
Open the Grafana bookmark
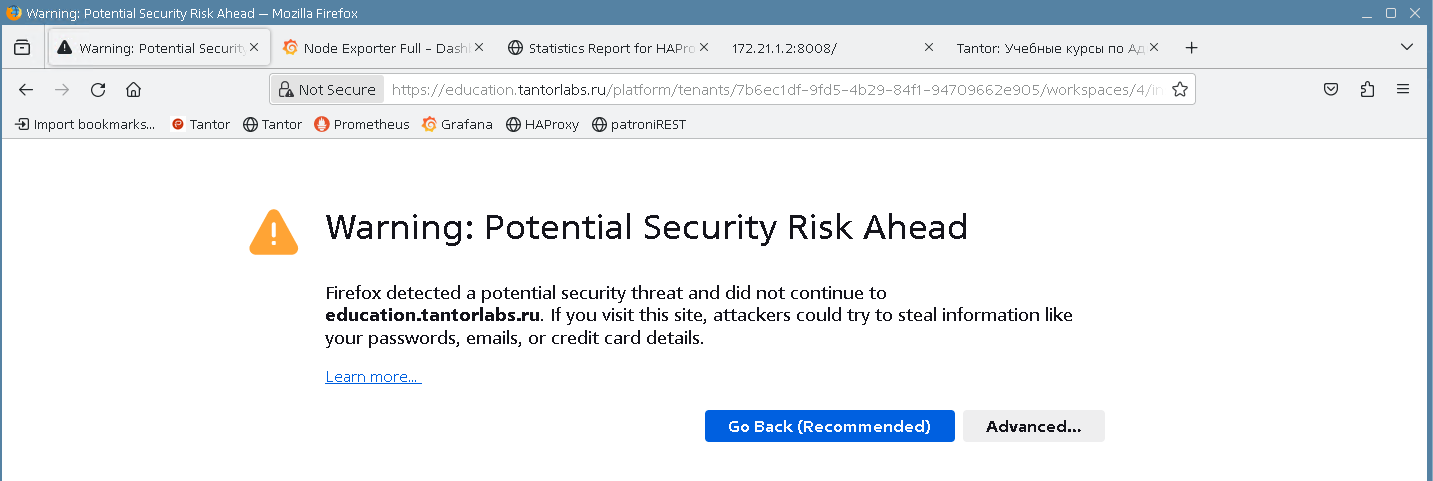tap(458, 125)
